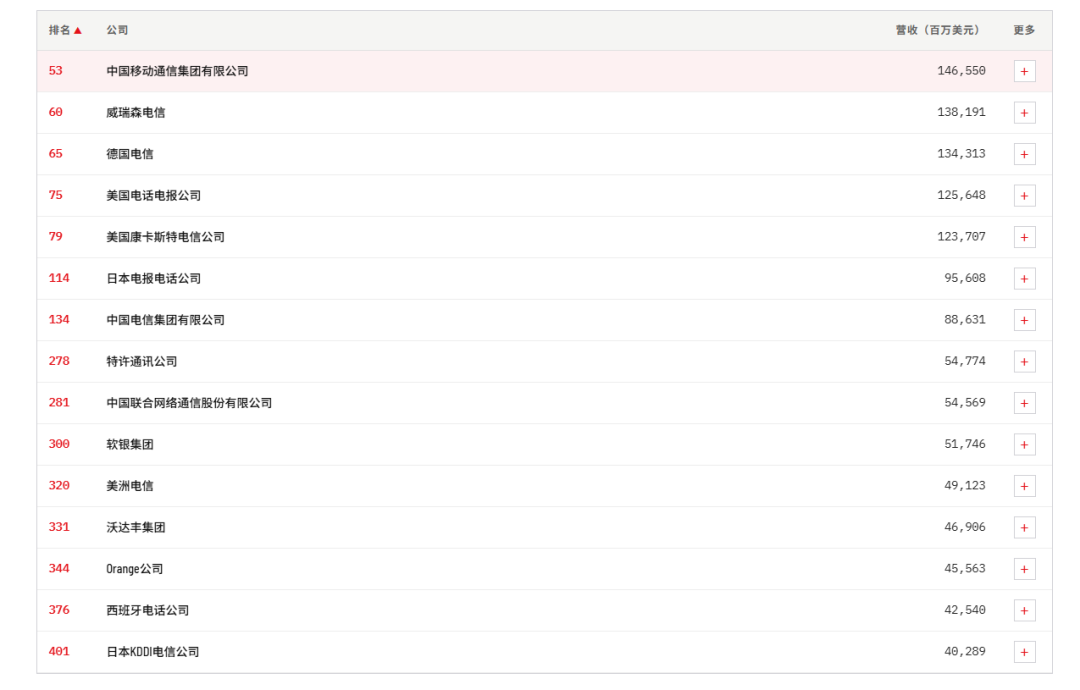Click plus icon beside 美国康卡斯特电信公司

pyautogui.click(x=1024, y=237)
